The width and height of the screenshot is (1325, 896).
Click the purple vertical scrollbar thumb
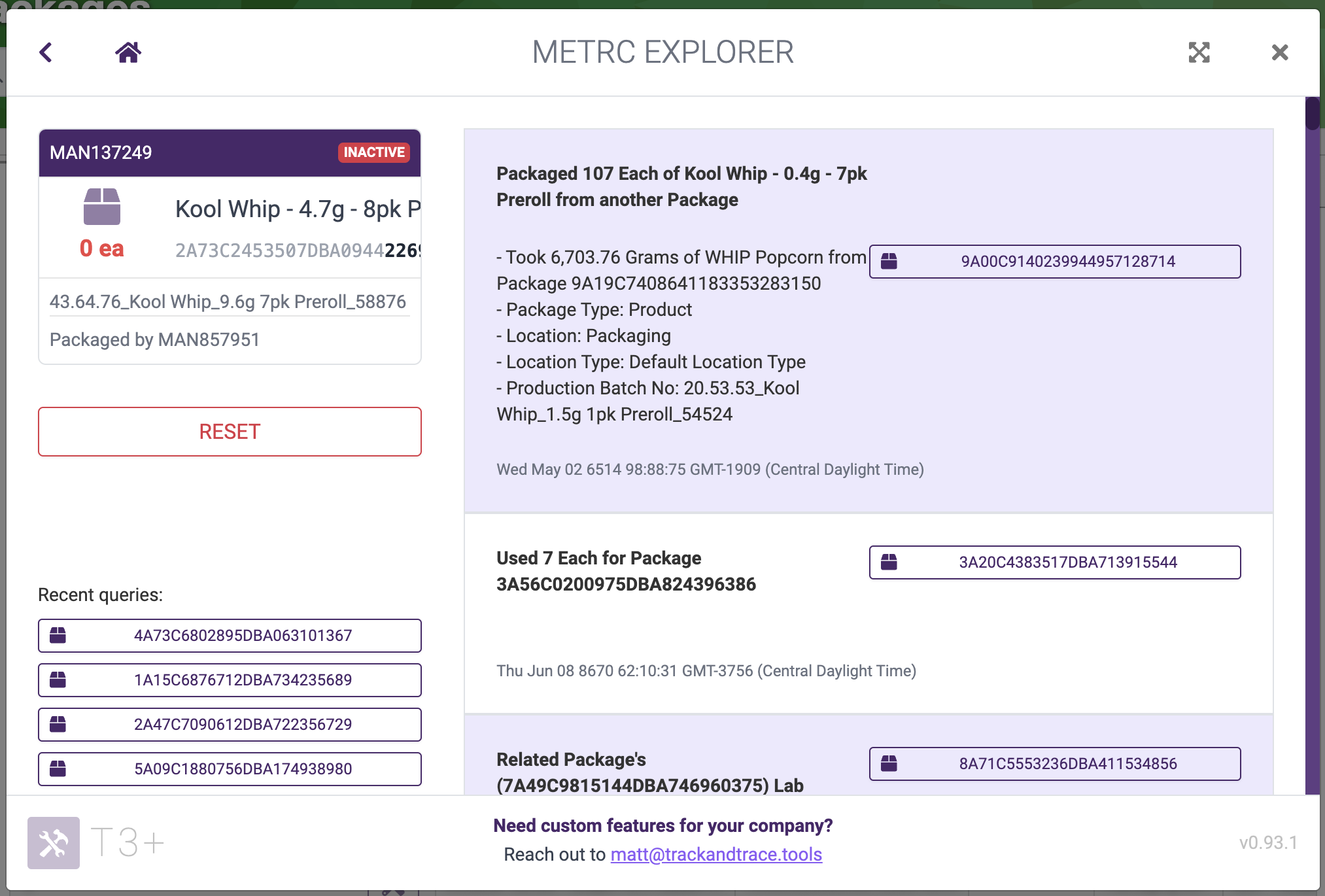click(x=1312, y=114)
